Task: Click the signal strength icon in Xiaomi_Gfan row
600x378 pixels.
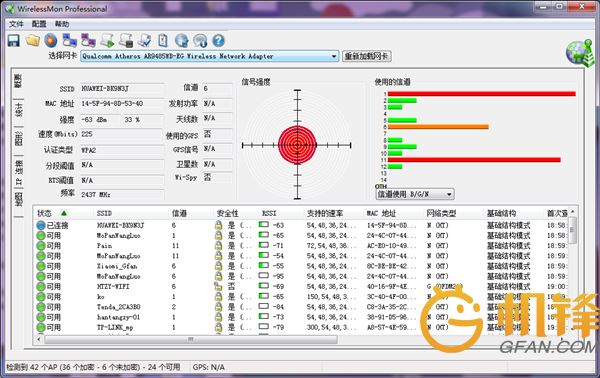Action: point(264,266)
